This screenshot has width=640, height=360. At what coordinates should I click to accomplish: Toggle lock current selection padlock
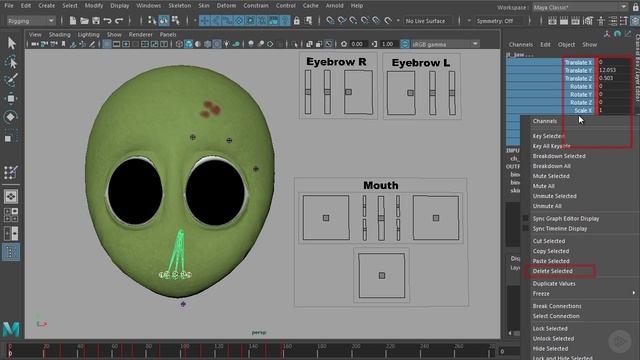click(x=297, y=20)
